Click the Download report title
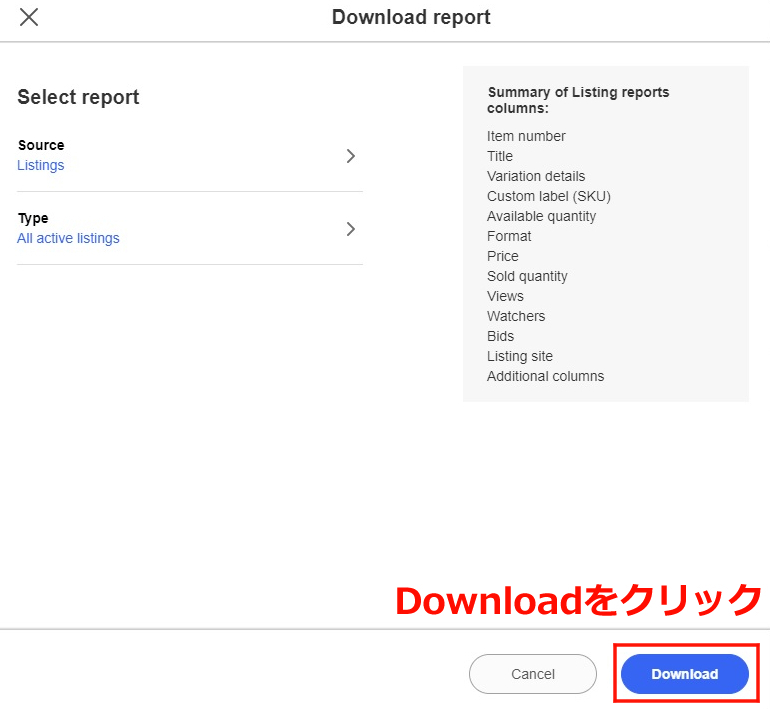Viewport: 770px width, 710px height. 411,17
